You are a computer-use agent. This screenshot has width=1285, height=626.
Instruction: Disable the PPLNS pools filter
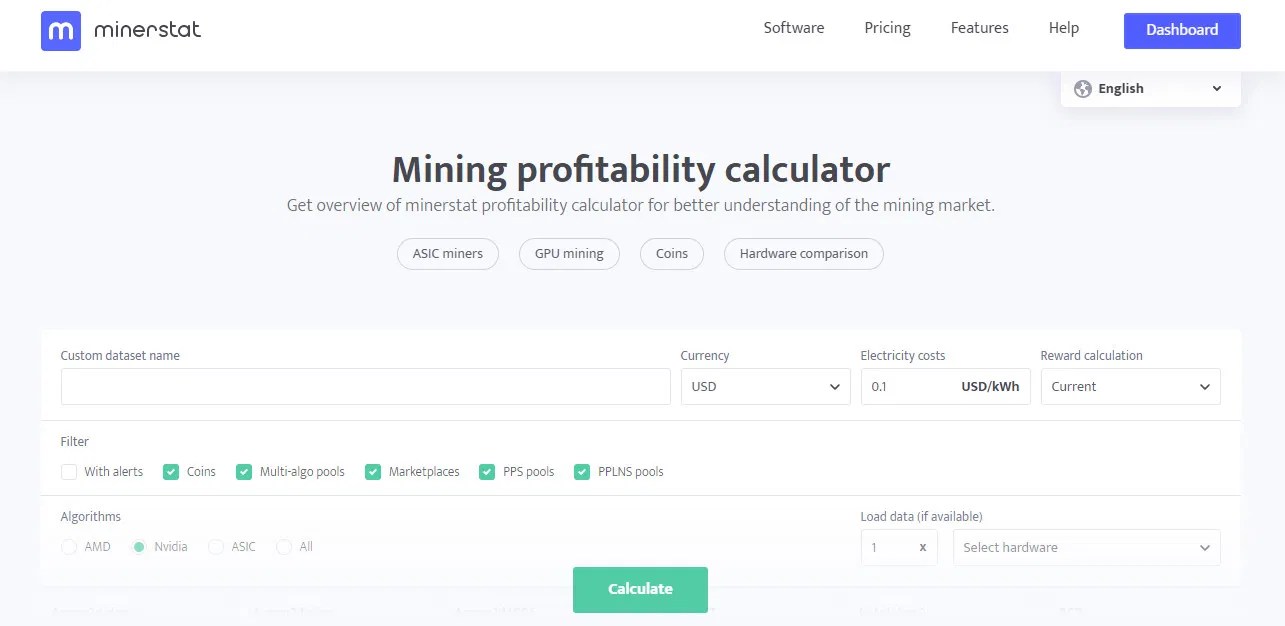[x=582, y=471]
